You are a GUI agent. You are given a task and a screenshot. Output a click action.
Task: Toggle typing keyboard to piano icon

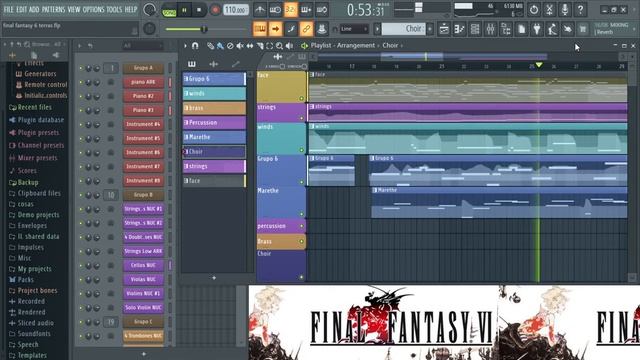point(260,29)
